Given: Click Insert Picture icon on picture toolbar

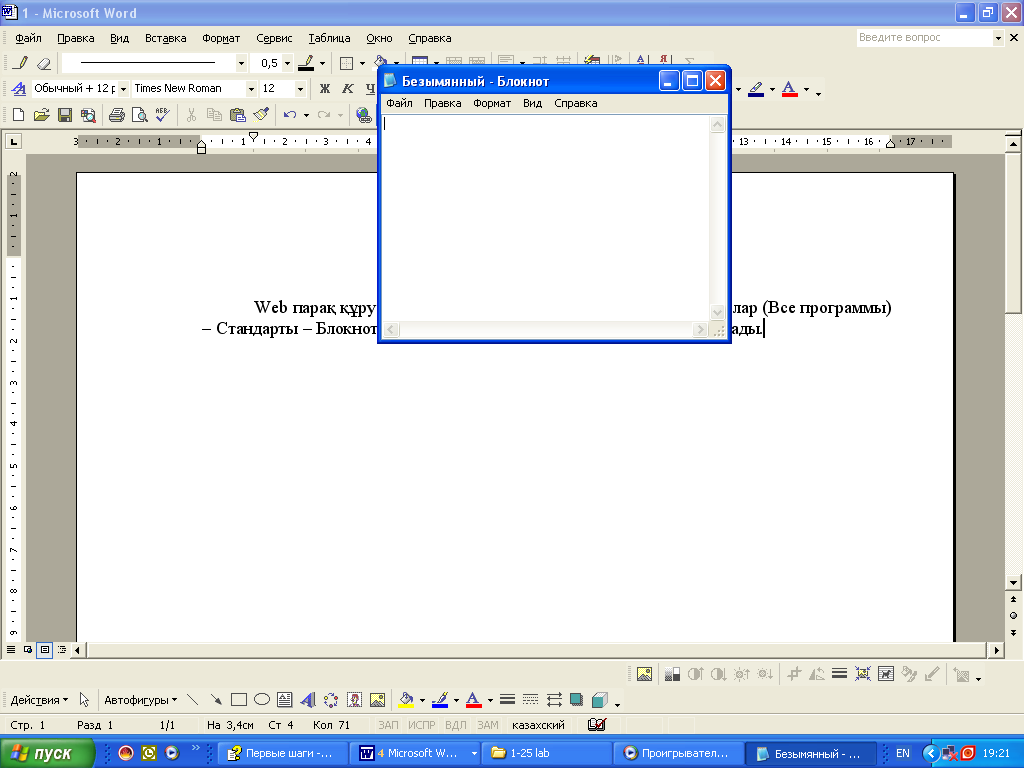Looking at the screenshot, I should point(644,673).
